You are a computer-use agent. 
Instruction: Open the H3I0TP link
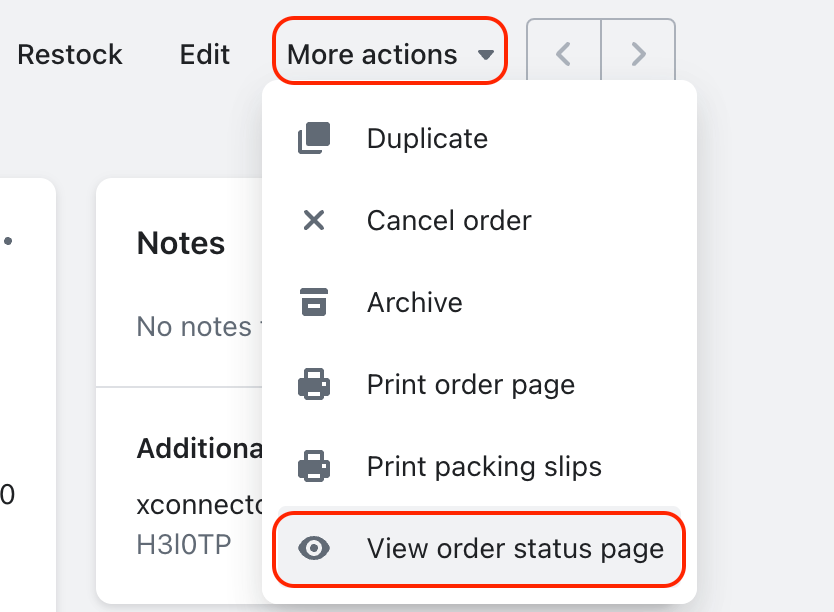(184, 544)
